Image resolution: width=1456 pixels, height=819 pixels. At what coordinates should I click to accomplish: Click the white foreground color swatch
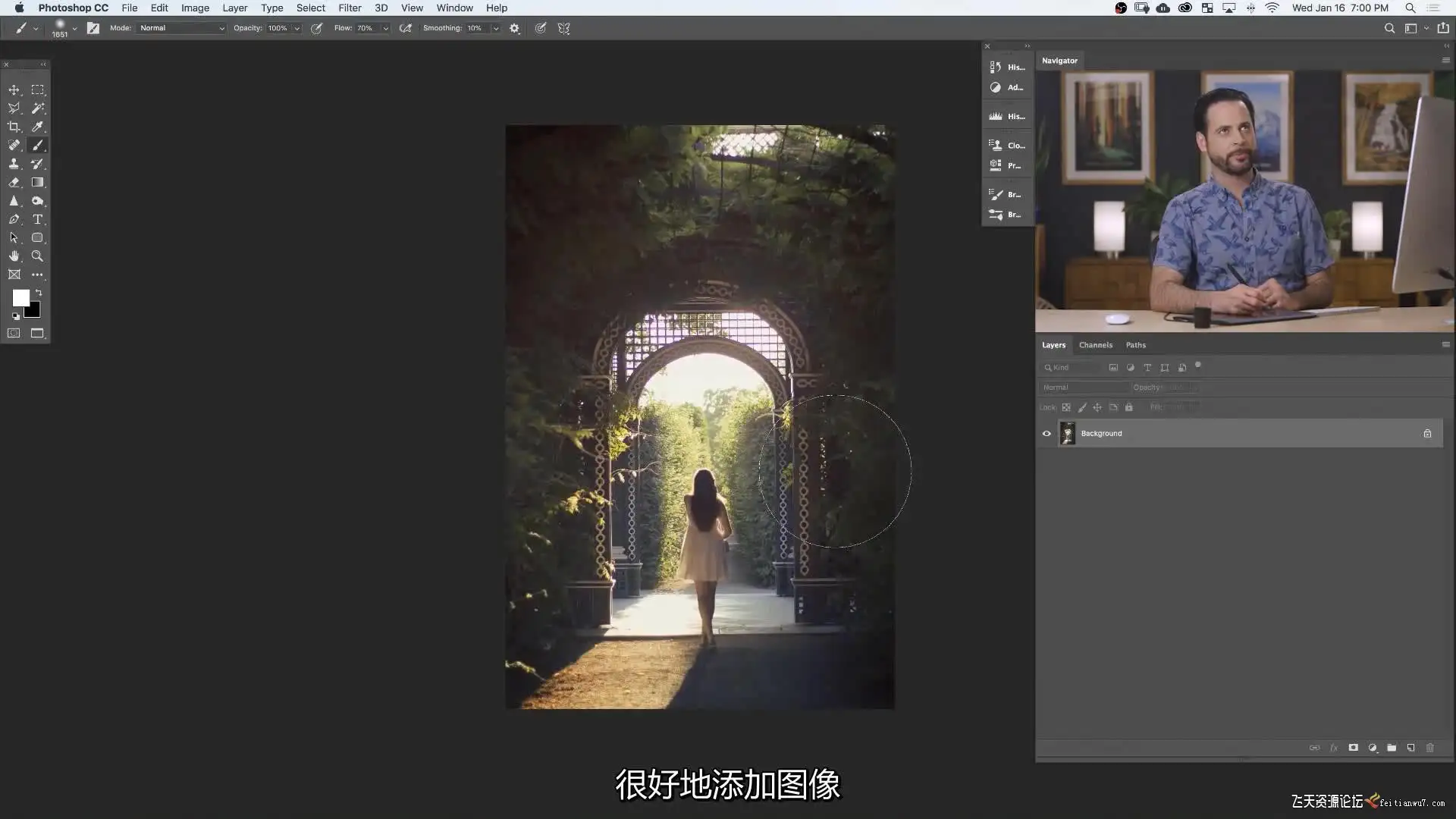20,297
